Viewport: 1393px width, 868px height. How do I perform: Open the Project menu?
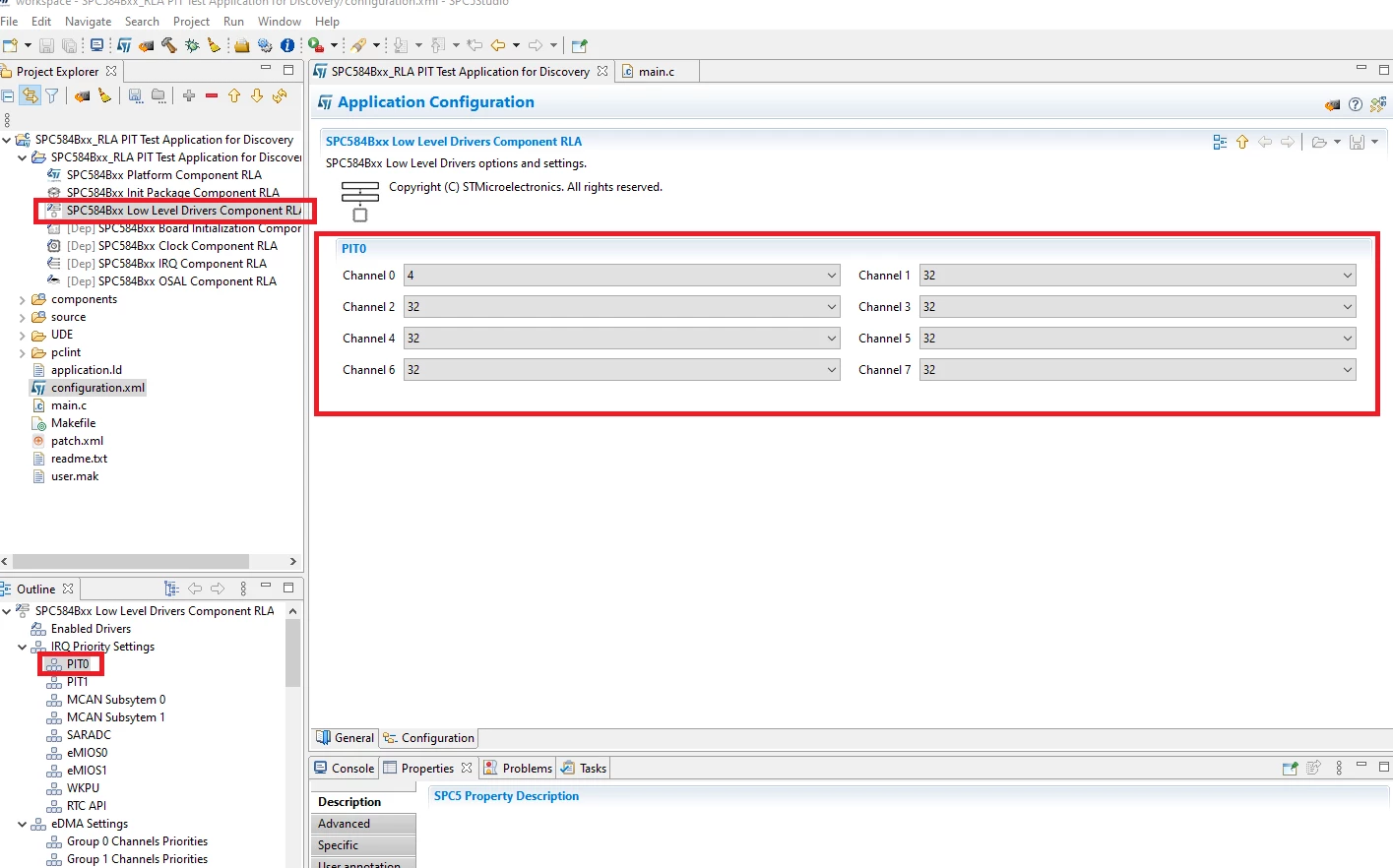click(191, 21)
